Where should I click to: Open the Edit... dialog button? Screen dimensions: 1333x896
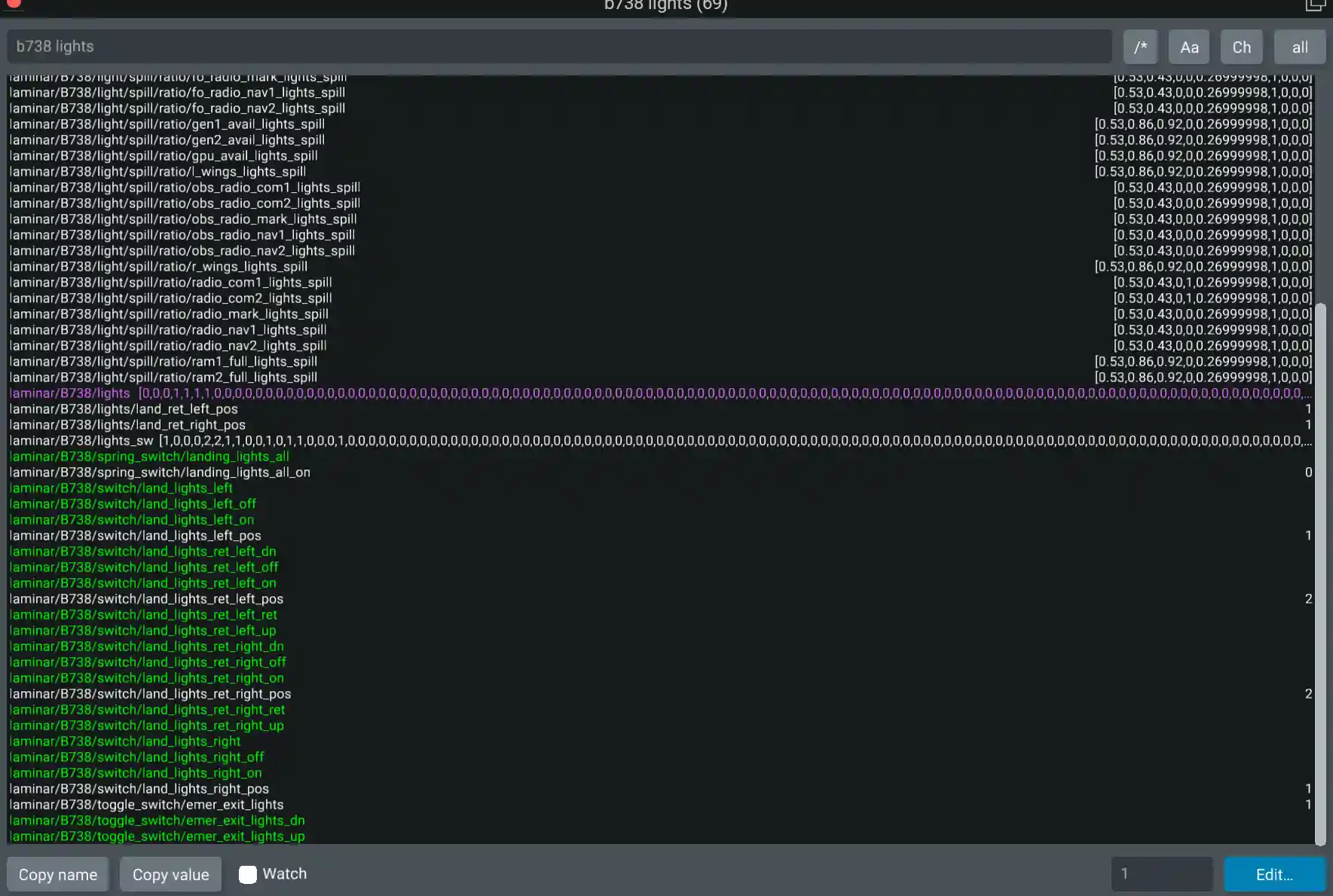[1274, 874]
